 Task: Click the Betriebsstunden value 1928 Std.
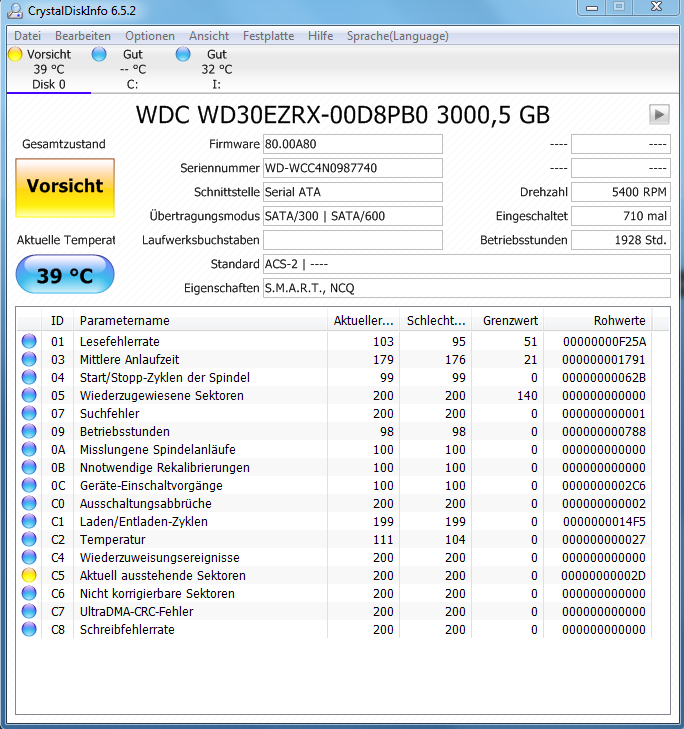point(621,240)
